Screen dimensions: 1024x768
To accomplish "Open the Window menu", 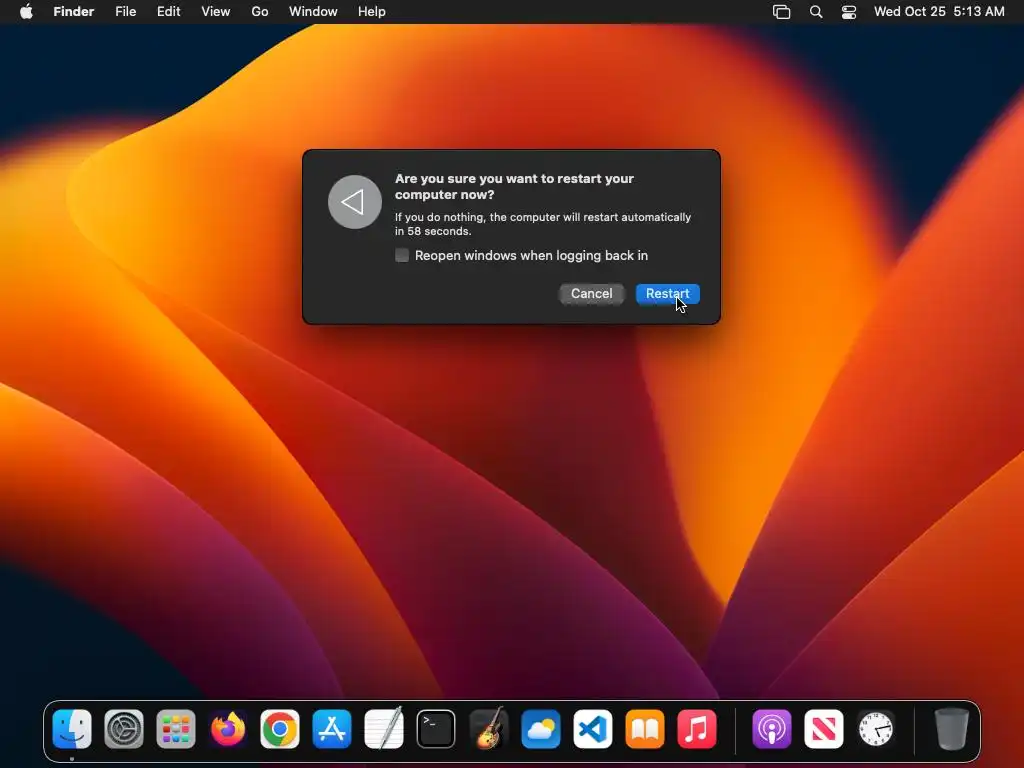I will point(313,12).
